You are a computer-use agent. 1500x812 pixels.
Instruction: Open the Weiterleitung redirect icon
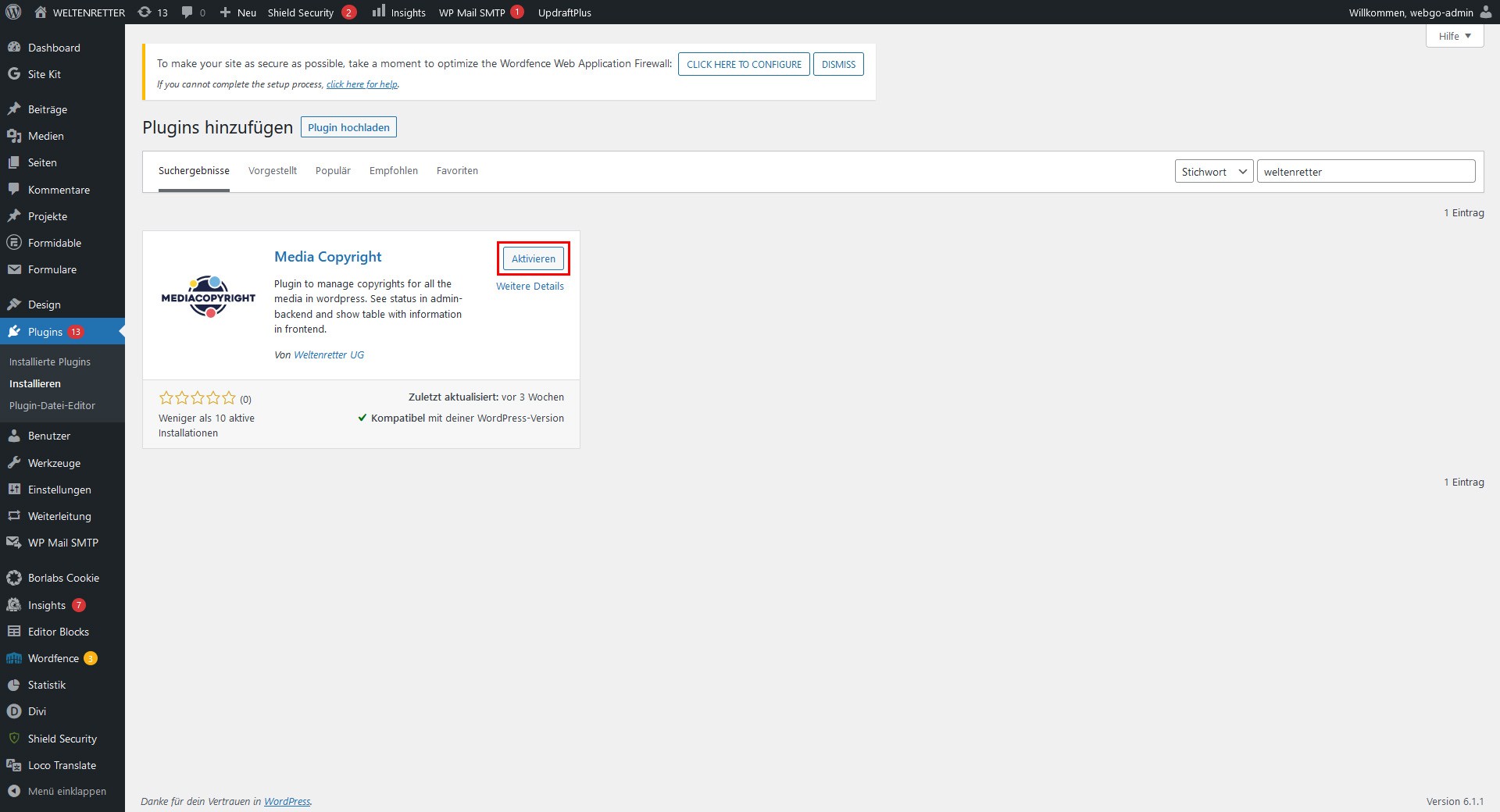coord(14,516)
